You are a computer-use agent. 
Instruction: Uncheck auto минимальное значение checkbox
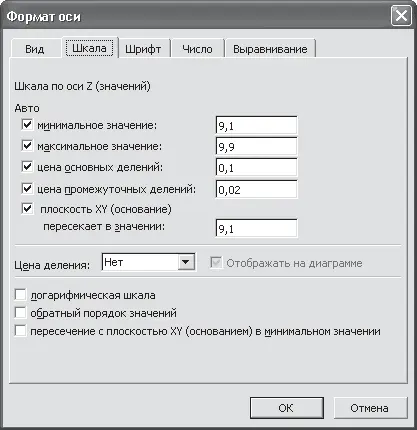(x=27, y=125)
